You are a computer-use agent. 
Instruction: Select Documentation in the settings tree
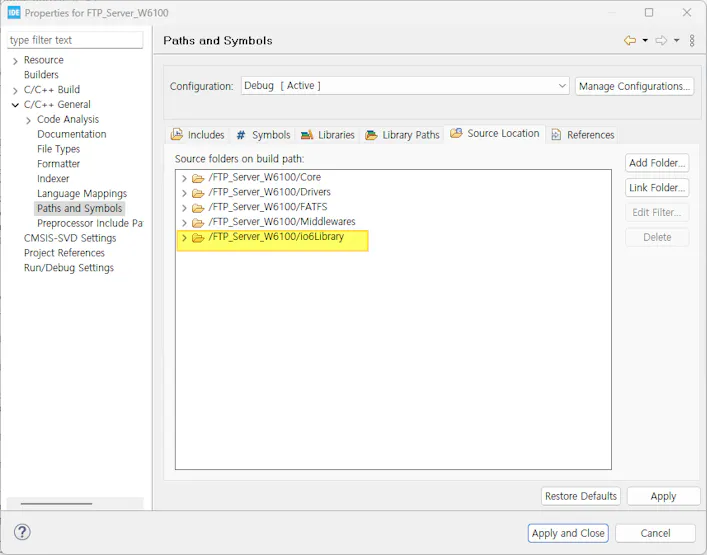(x=72, y=134)
